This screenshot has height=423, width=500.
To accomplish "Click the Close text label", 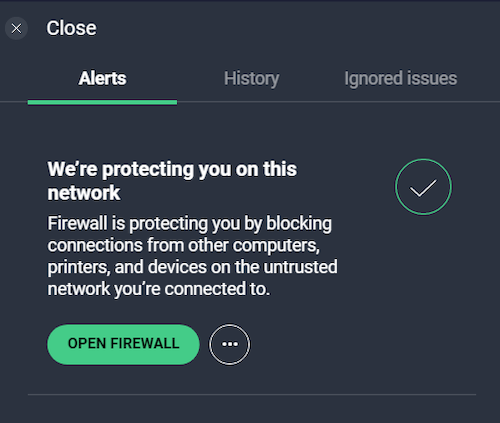I will pyautogui.click(x=71, y=28).
